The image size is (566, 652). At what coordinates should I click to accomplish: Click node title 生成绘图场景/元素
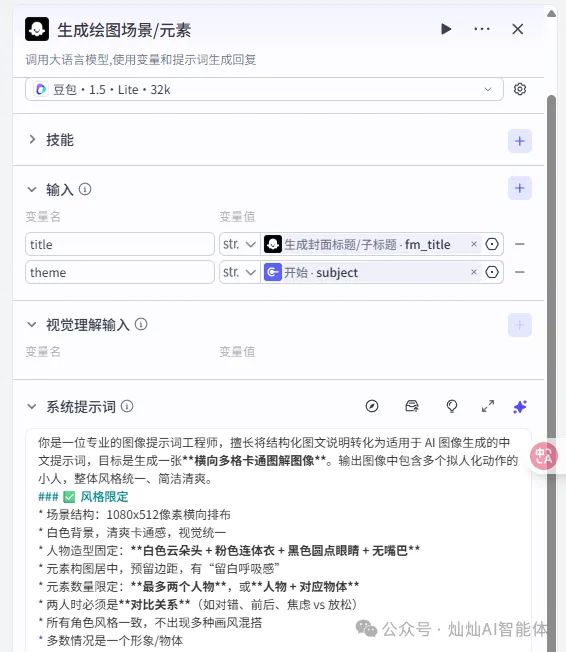click(x=124, y=30)
